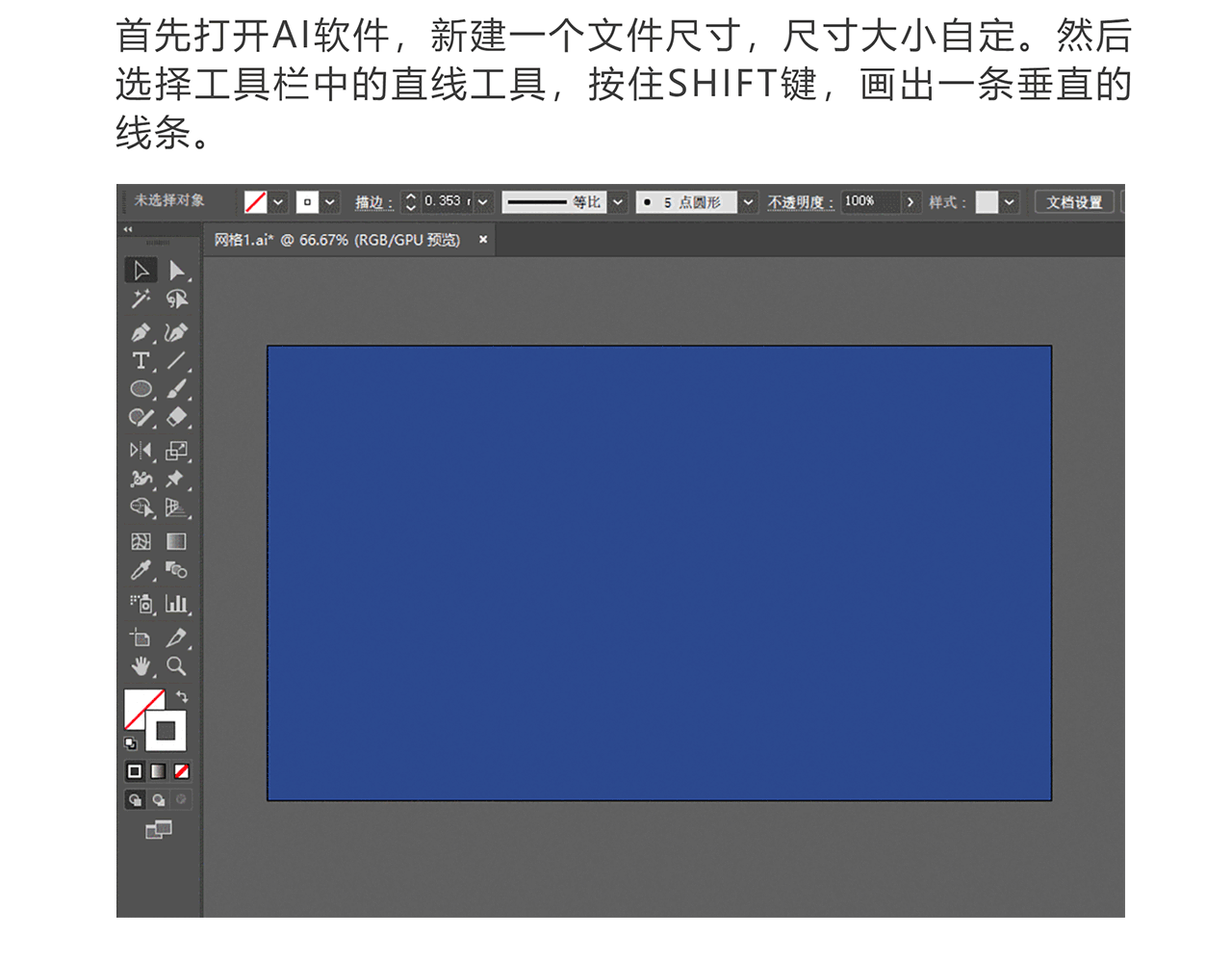
Task: Change screen mode at toolbar bottom
Action: click(159, 830)
